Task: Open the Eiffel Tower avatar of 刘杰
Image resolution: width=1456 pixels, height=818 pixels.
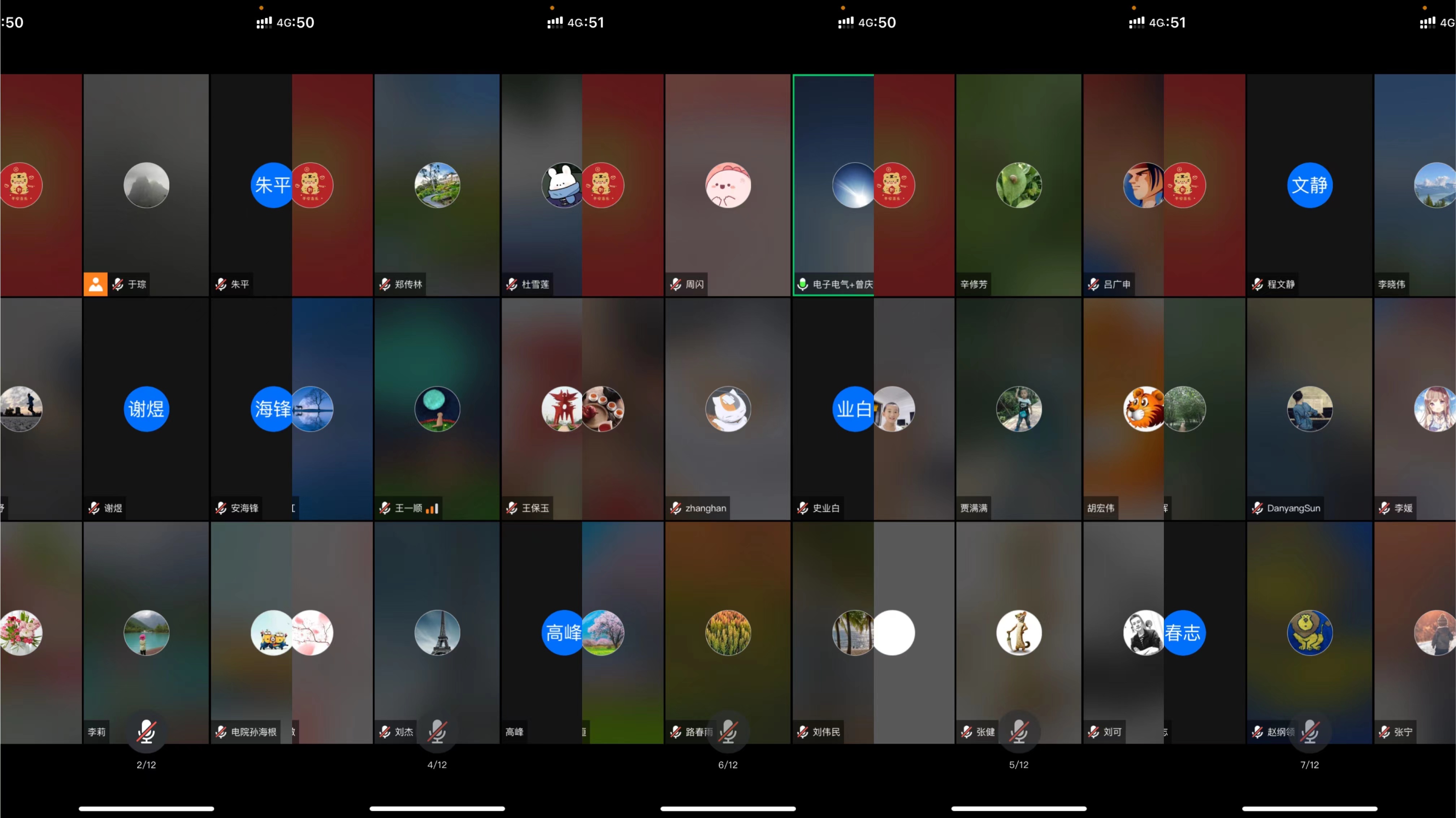Action: pos(437,633)
